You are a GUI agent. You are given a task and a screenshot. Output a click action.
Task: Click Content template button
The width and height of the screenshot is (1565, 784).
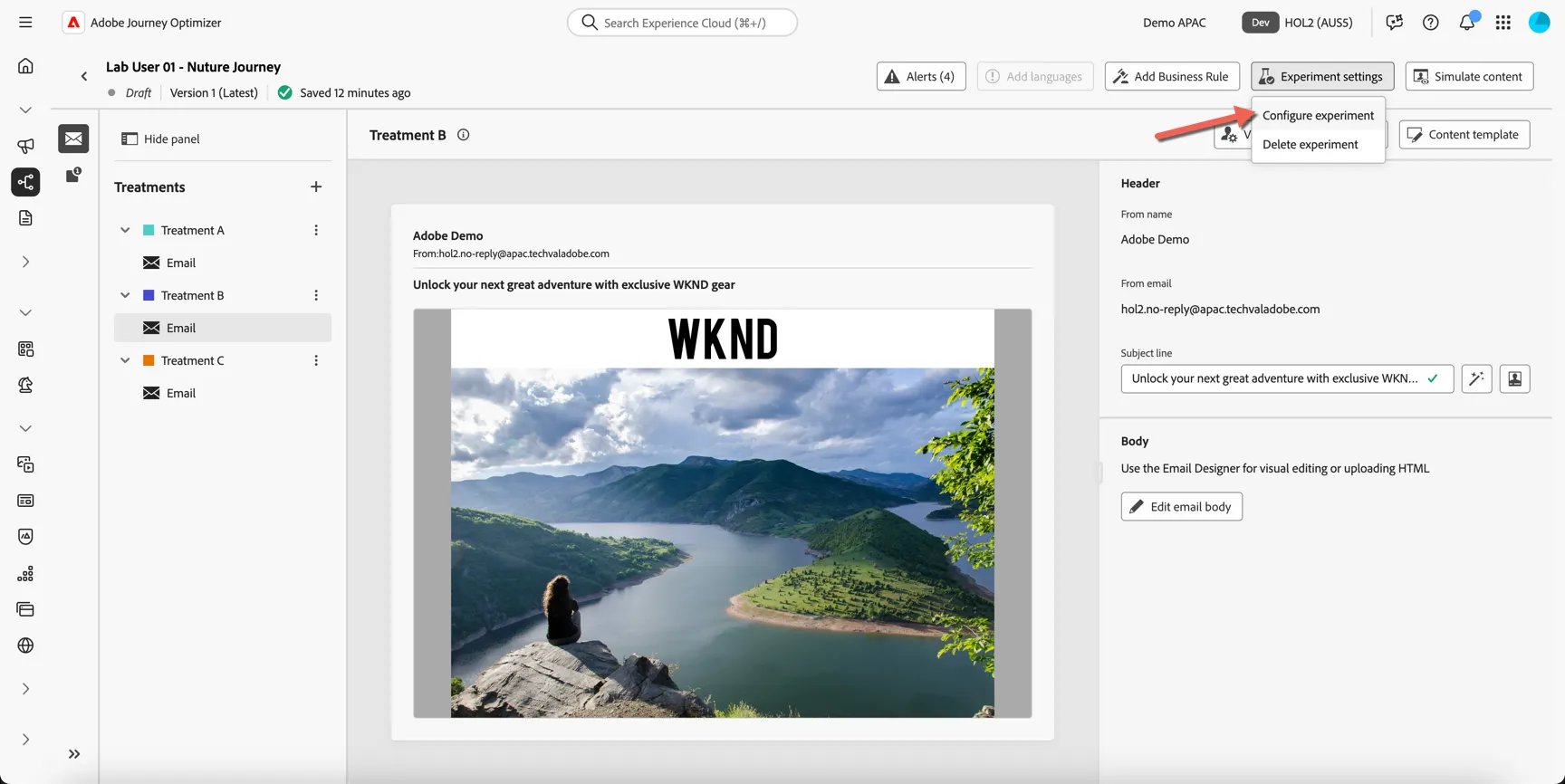coord(1464,135)
